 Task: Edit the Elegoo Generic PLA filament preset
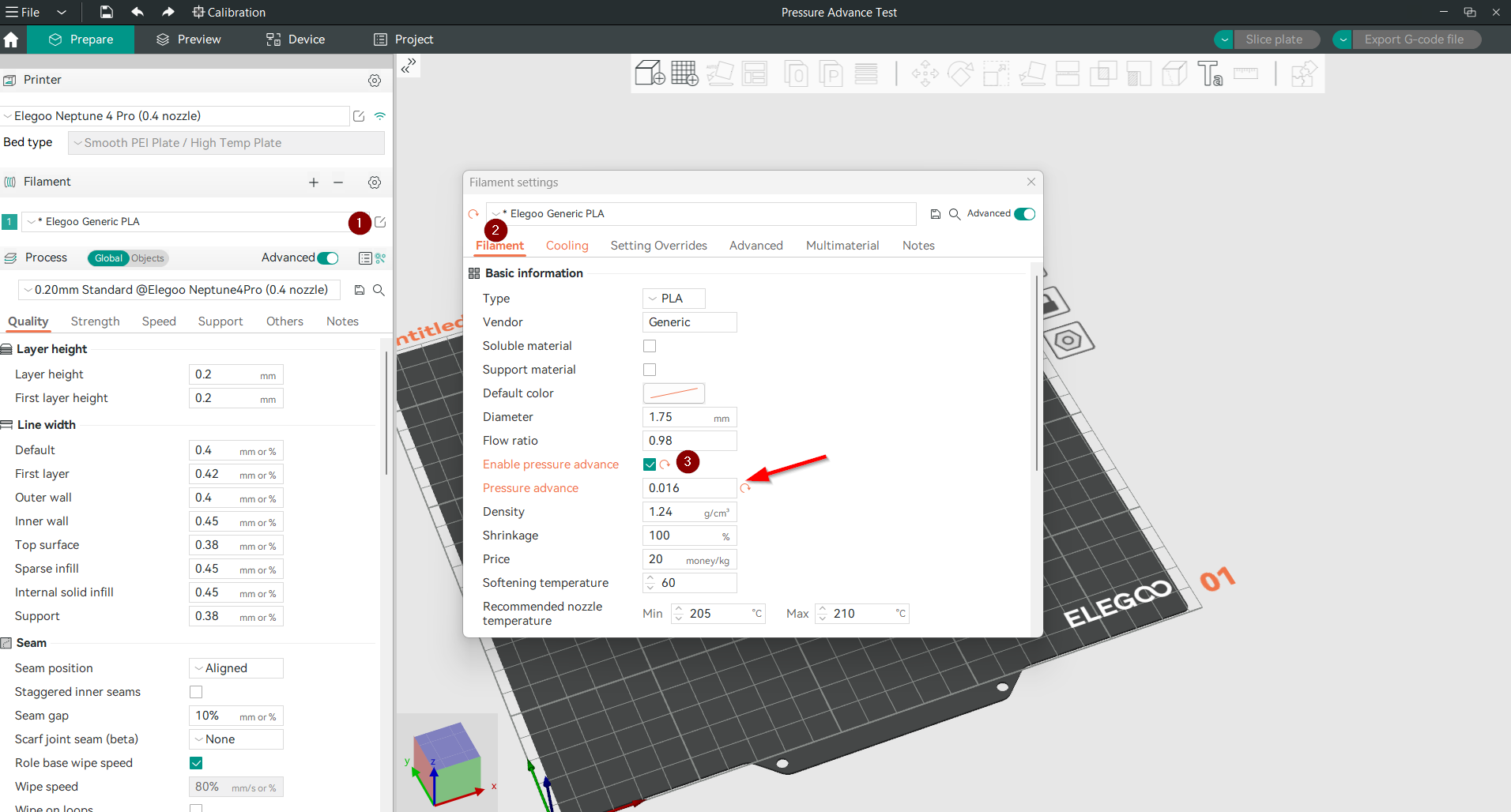[x=380, y=222]
